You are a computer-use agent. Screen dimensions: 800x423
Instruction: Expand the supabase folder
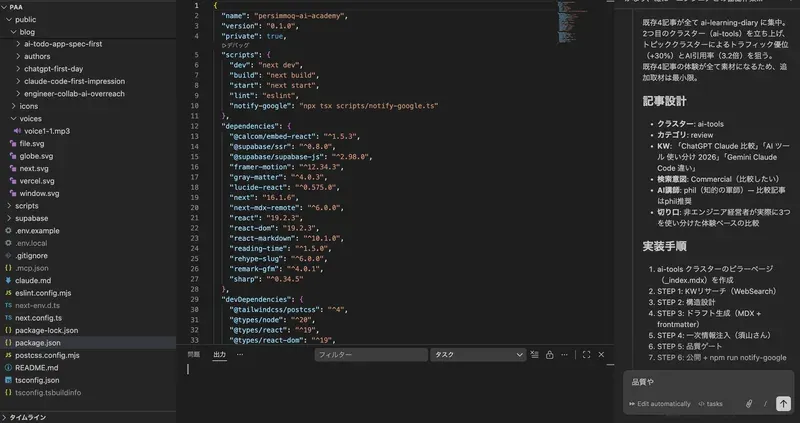pos(9,218)
